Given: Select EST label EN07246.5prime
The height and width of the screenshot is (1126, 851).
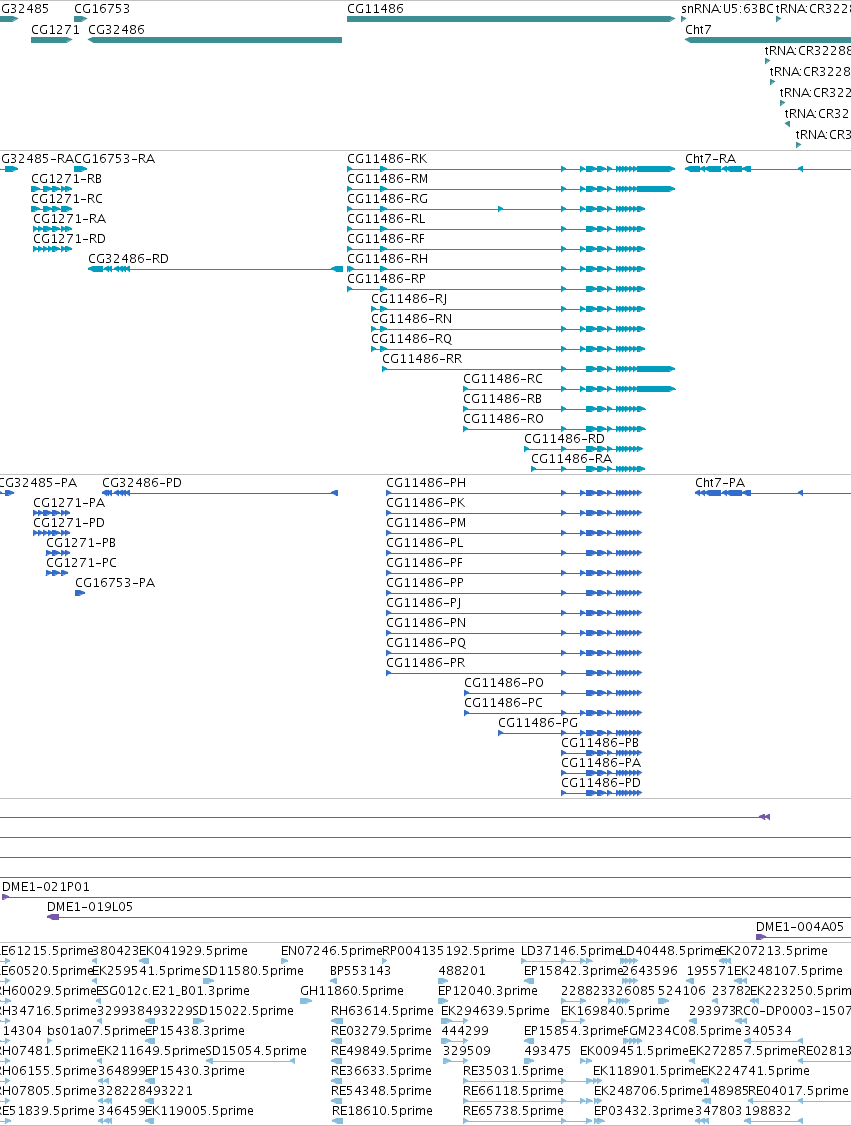Looking at the screenshot, I should pos(331,951).
